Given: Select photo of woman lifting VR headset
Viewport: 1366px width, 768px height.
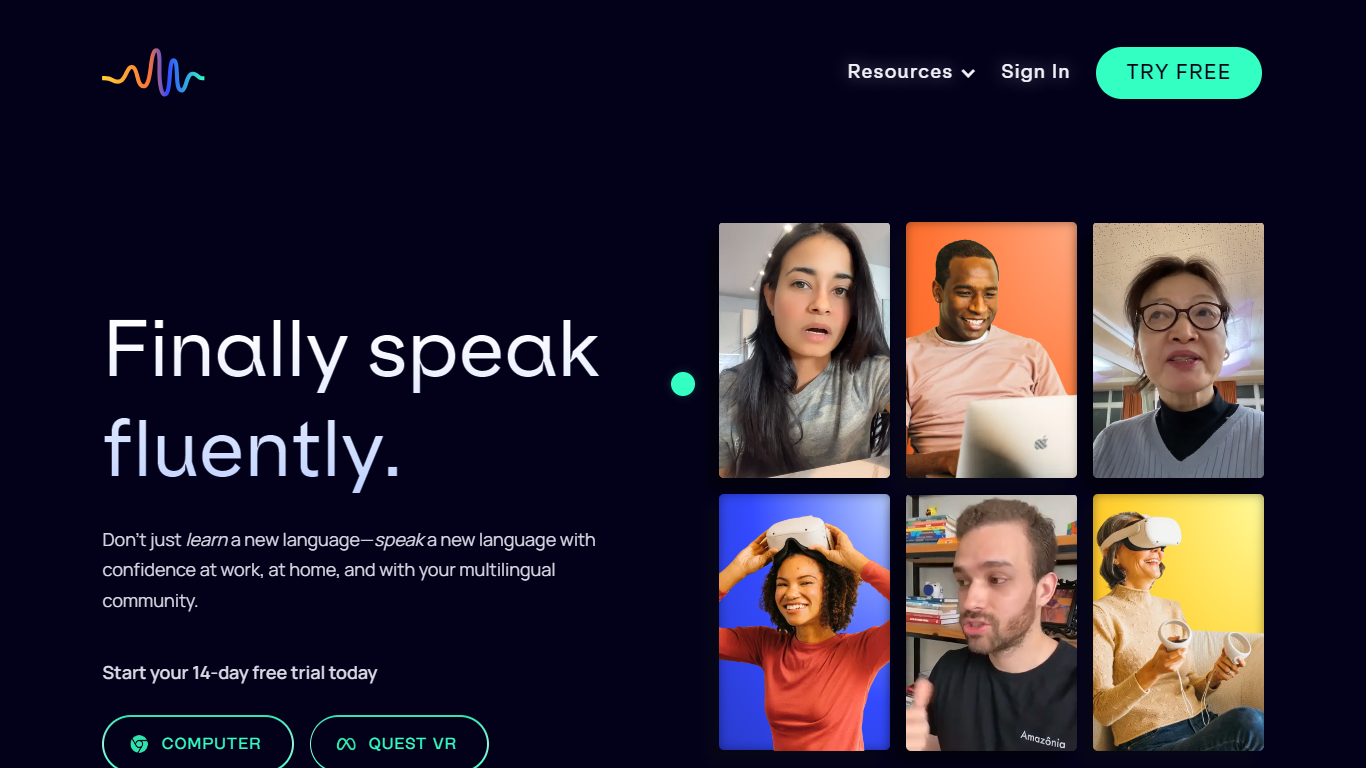Looking at the screenshot, I should [804, 622].
